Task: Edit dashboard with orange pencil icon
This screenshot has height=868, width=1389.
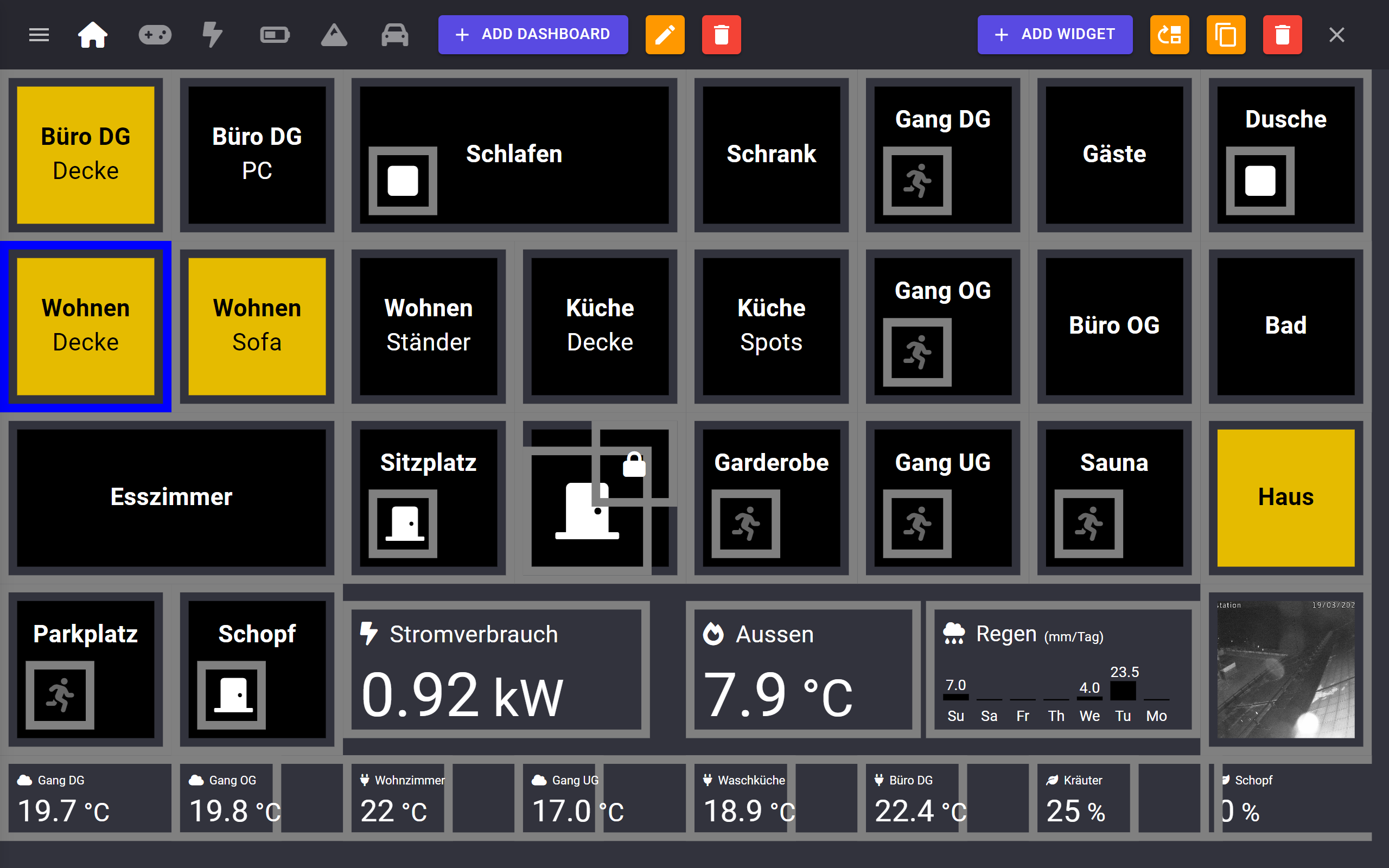Action: pyautogui.click(x=665, y=34)
